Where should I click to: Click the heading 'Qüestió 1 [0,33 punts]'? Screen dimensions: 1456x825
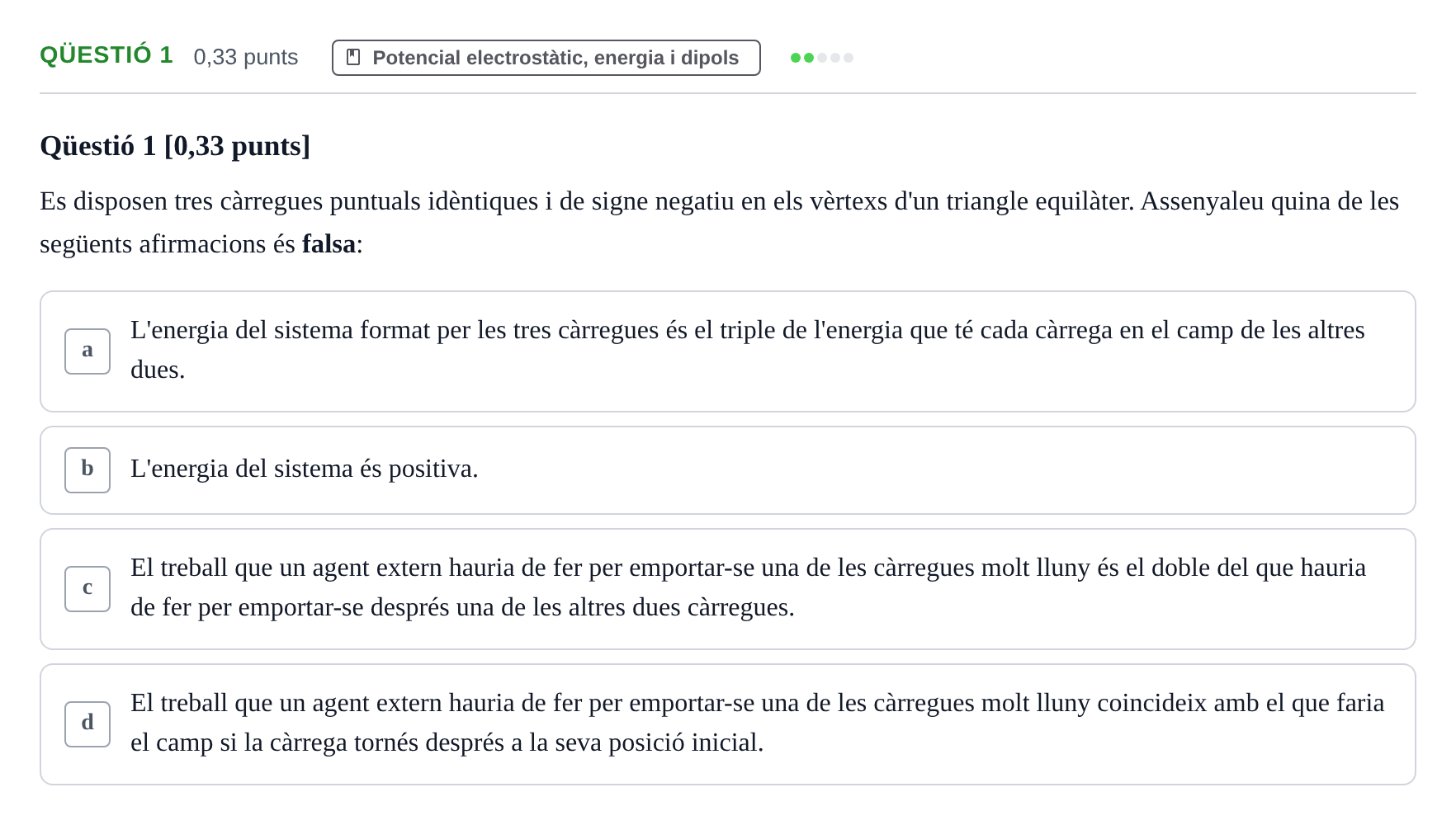tap(175, 146)
